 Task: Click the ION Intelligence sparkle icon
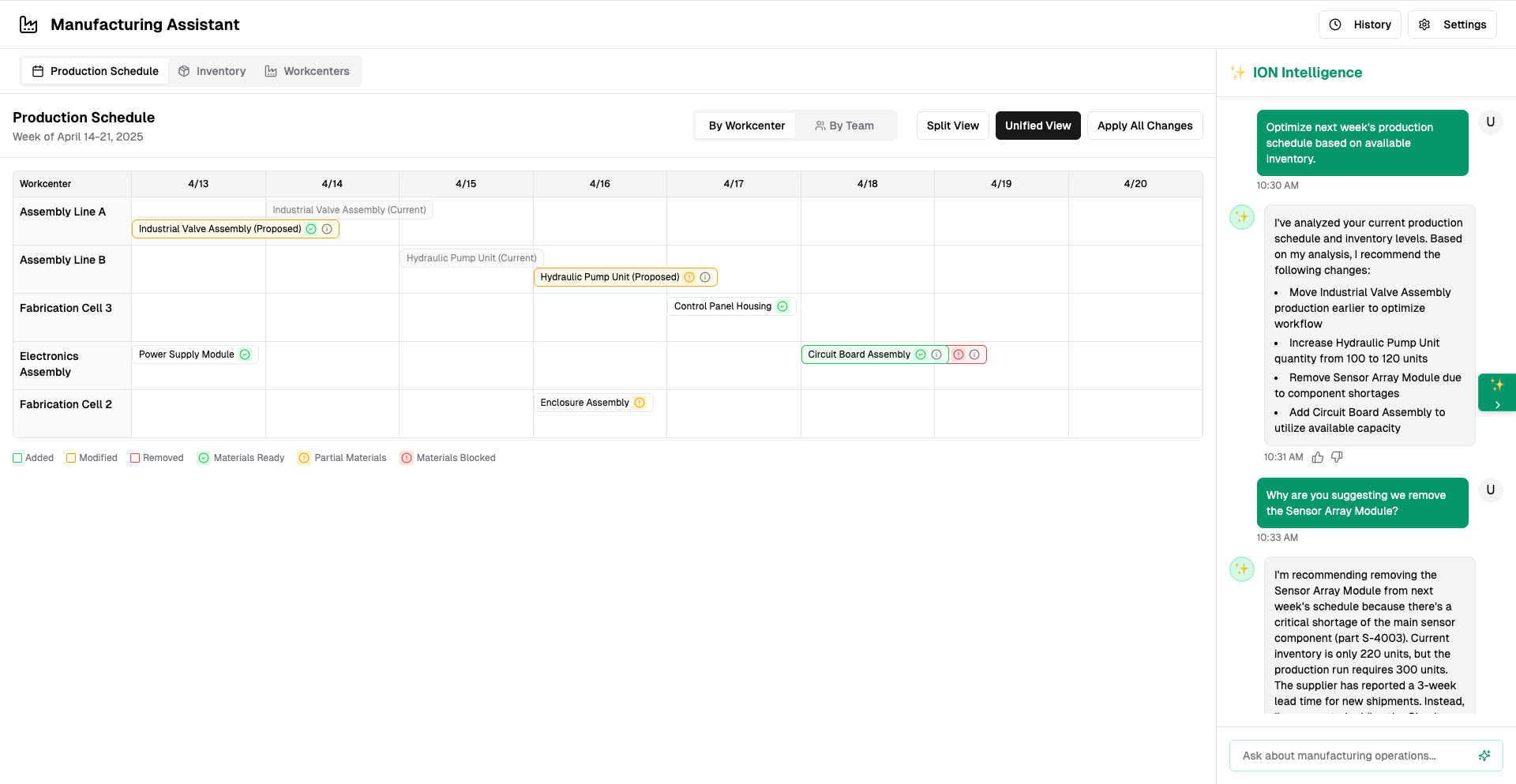pyautogui.click(x=1238, y=73)
